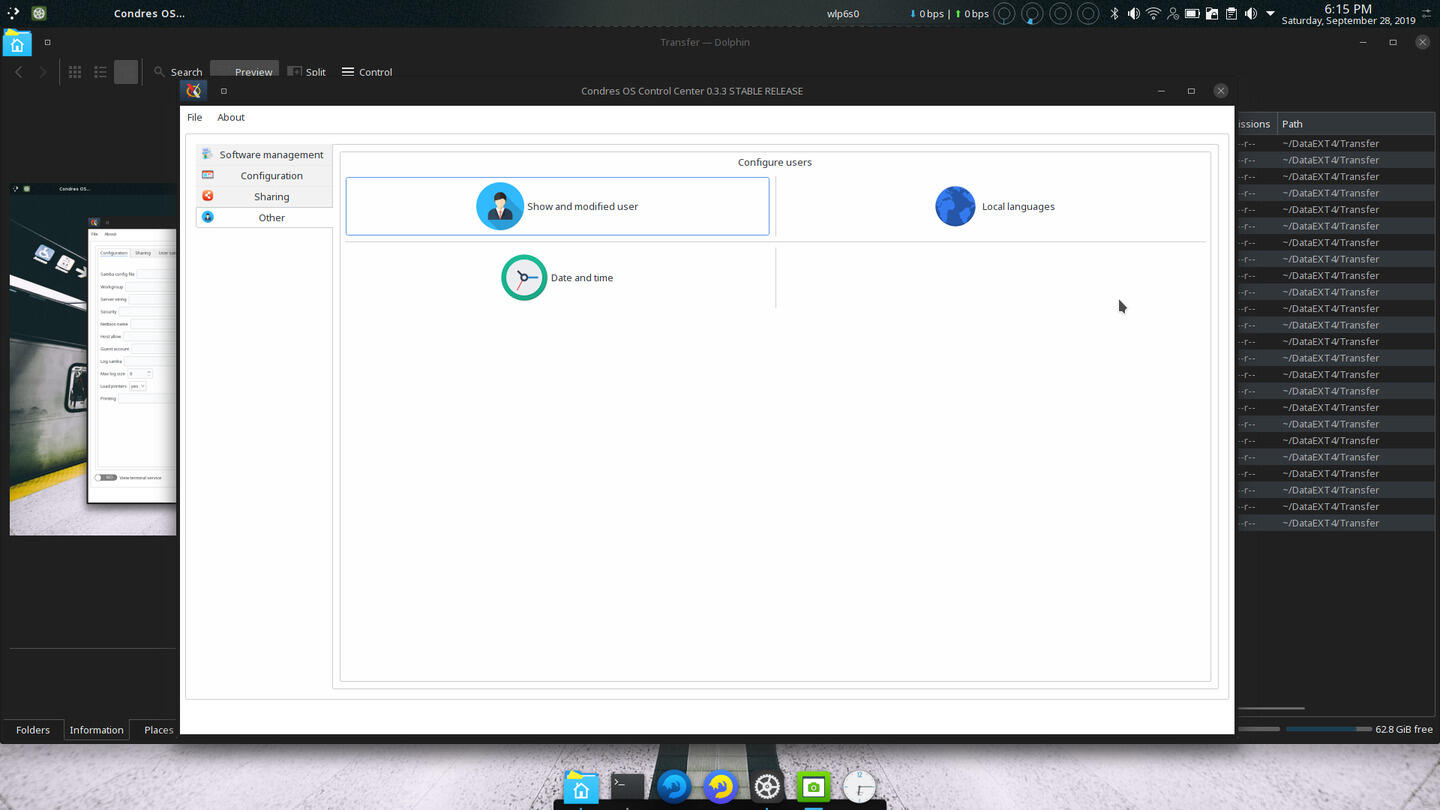Viewport: 1440px width, 810px height.
Task: Click the user-remove tray icon
Action: tap(1173, 14)
